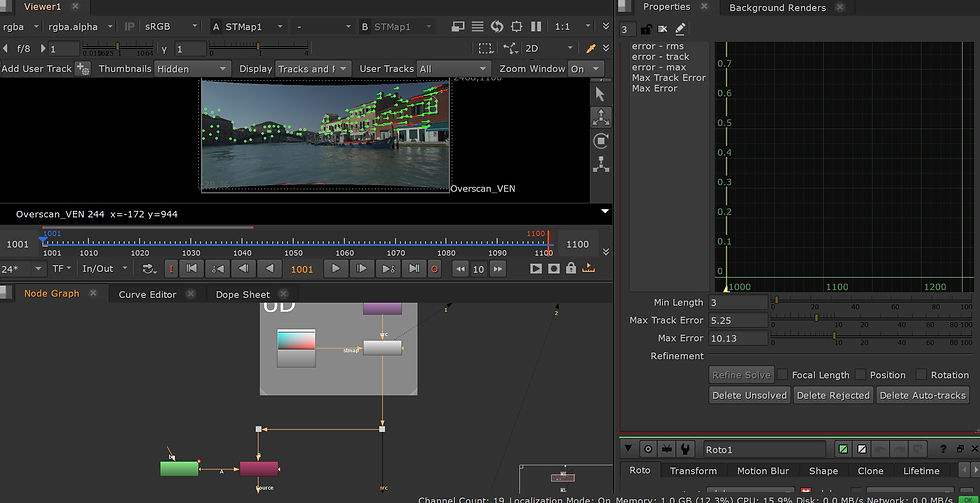This screenshot has width=980, height=503.
Task: Open the In/Out playback range dropdown
Action: pos(105,269)
